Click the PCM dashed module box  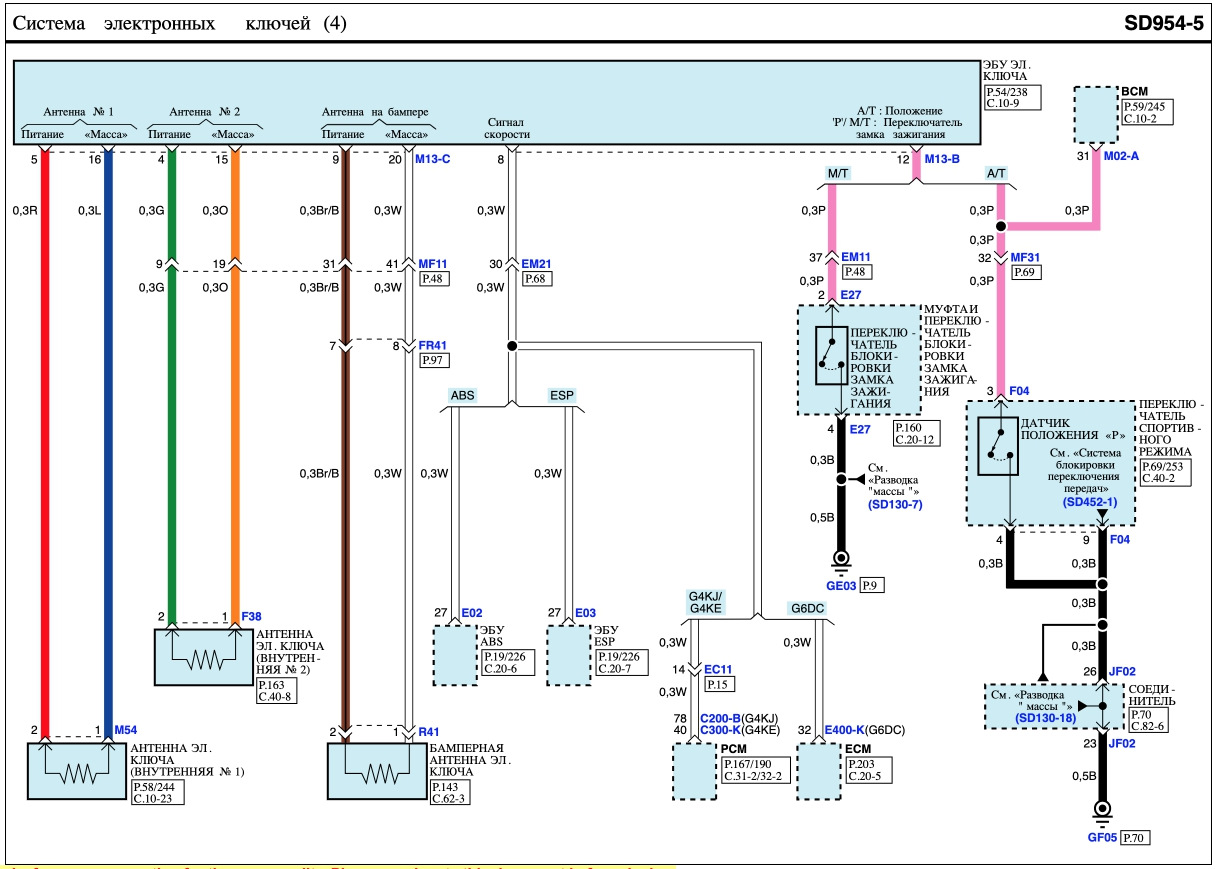click(x=695, y=771)
